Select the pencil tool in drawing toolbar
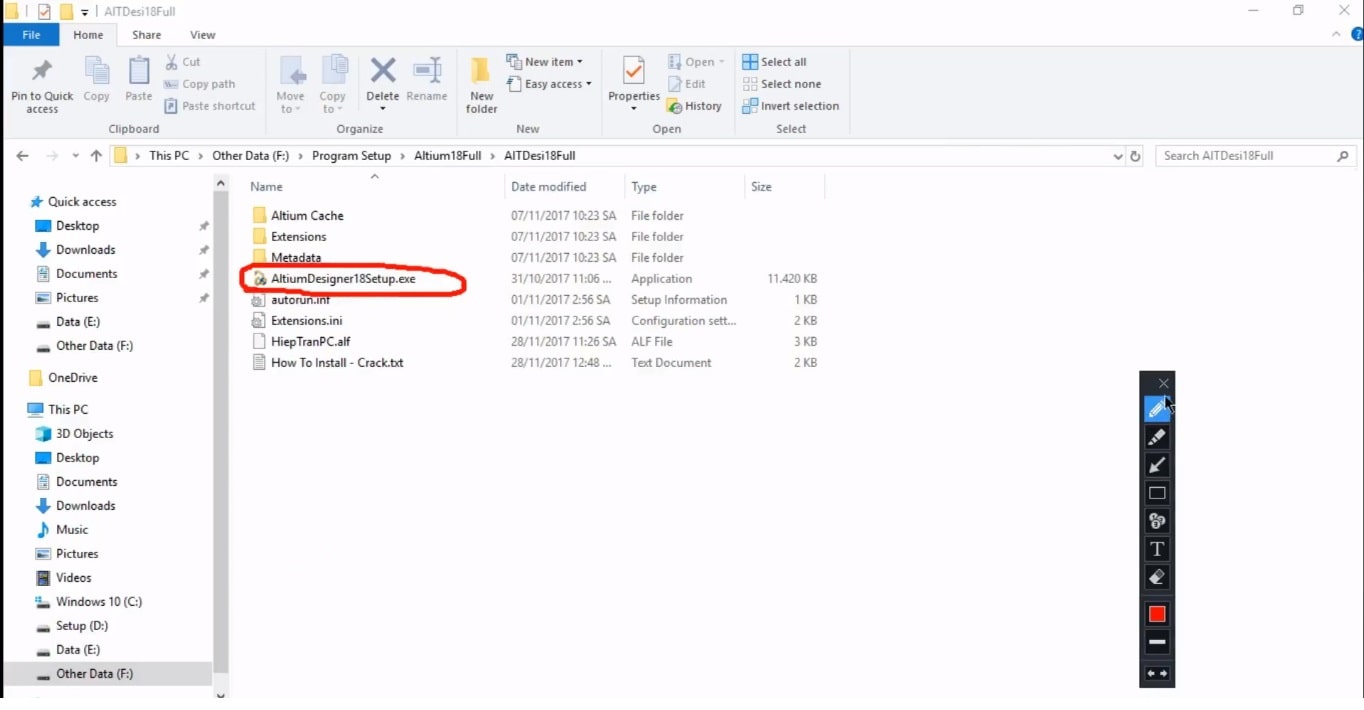1364x710 pixels. [1157, 409]
